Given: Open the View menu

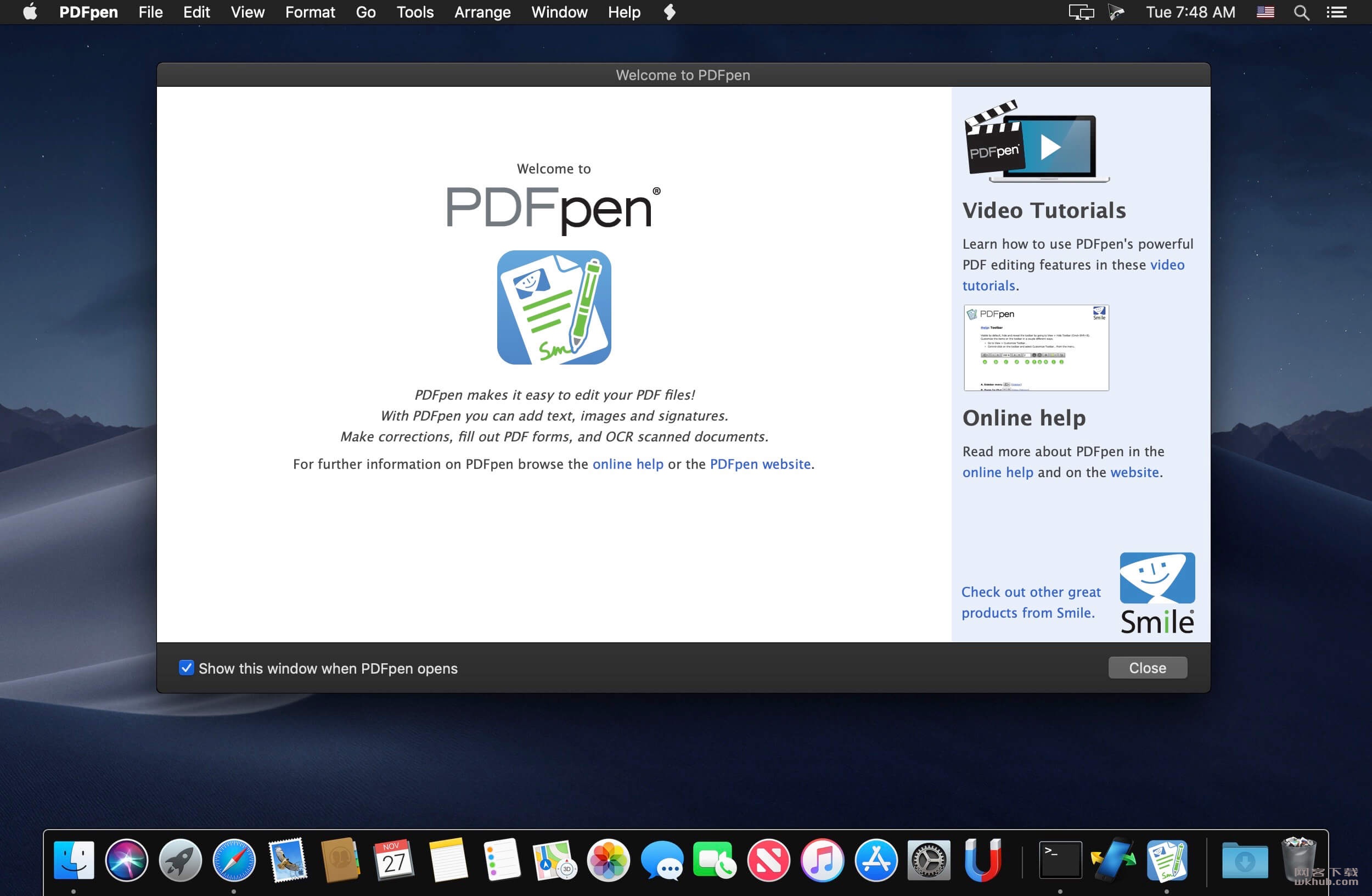Looking at the screenshot, I should click(248, 12).
